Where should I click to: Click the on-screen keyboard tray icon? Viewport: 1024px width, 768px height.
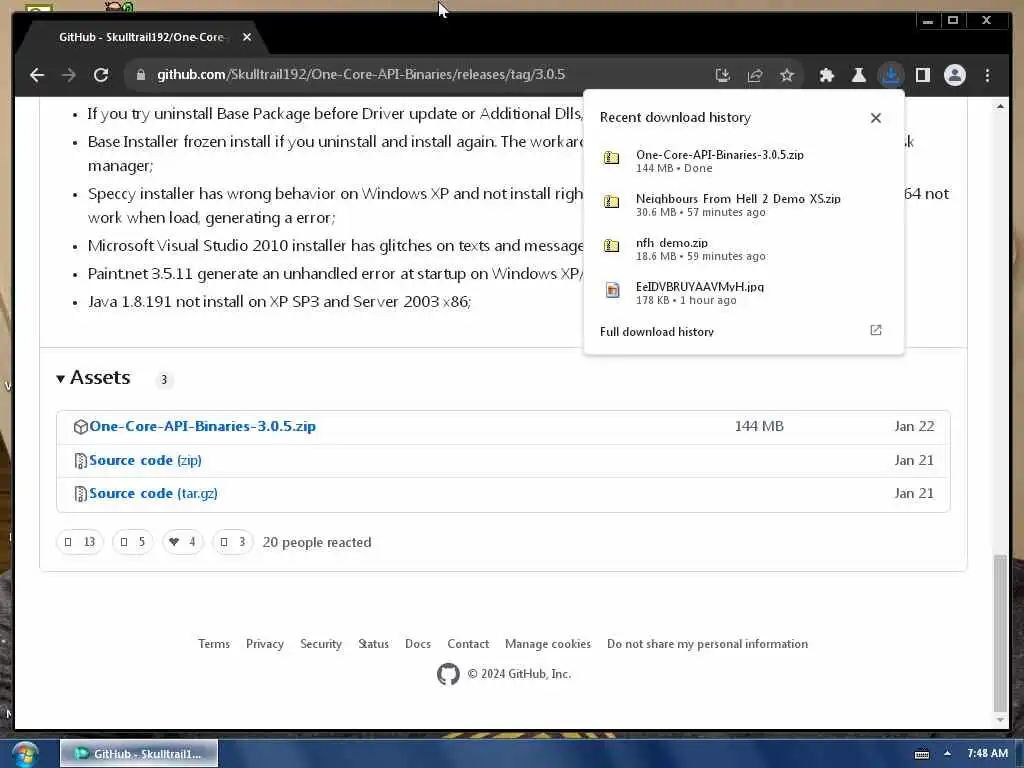tap(922, 754)
